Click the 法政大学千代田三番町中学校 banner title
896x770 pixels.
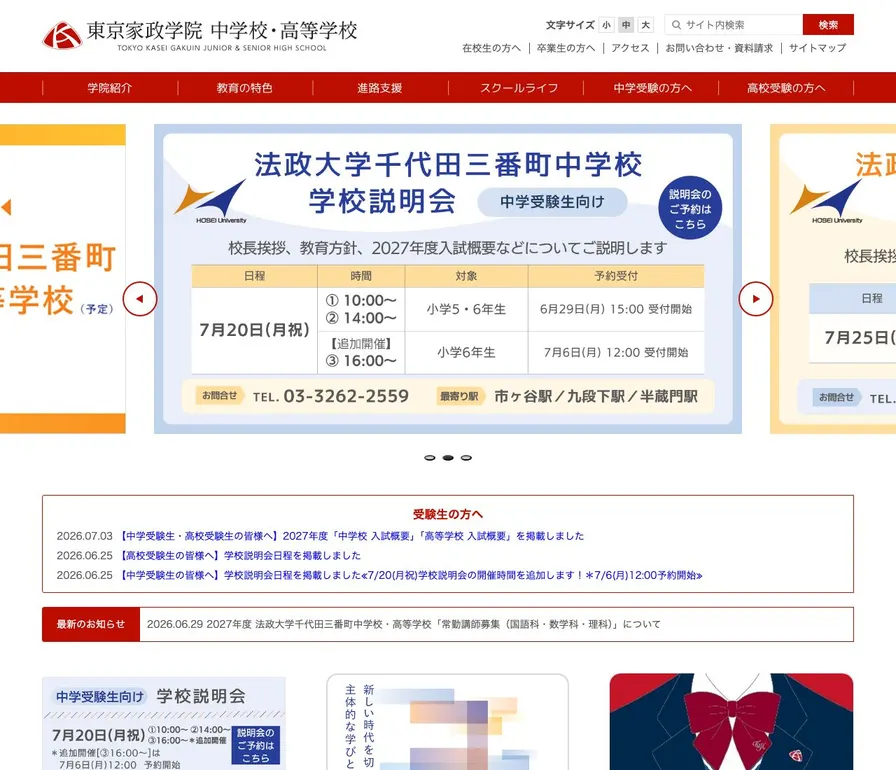point(448,165)
